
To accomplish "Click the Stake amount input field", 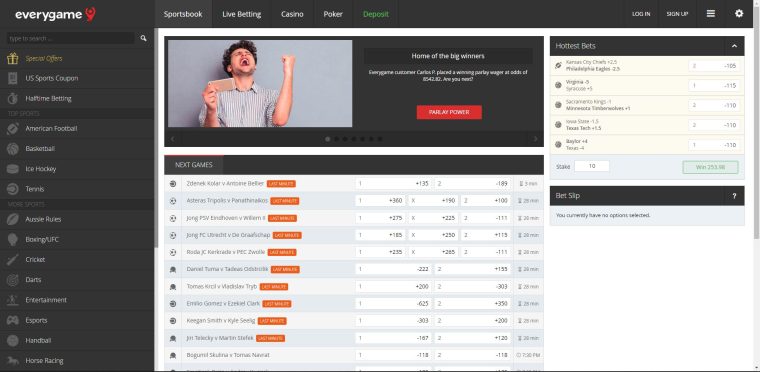I will pos(592,166).
